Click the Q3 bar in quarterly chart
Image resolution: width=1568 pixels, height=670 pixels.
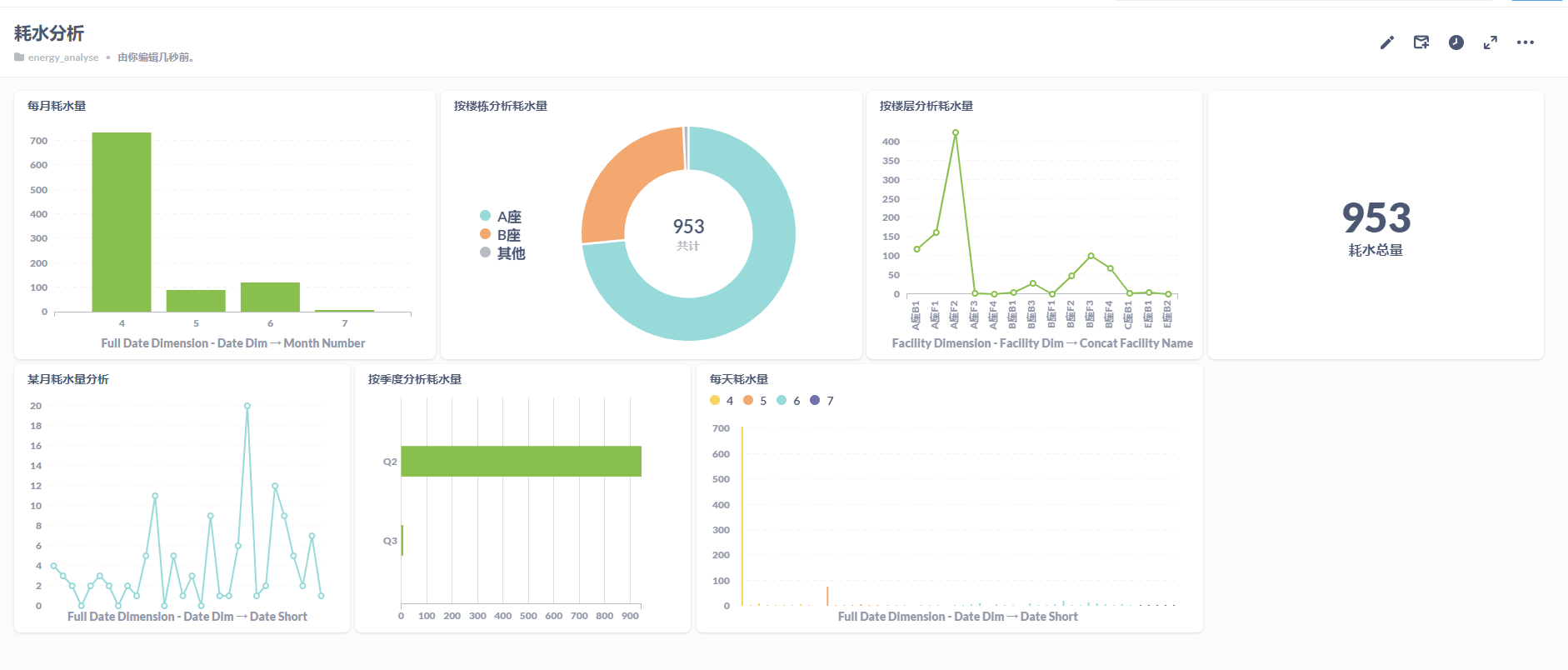[402, 540]
